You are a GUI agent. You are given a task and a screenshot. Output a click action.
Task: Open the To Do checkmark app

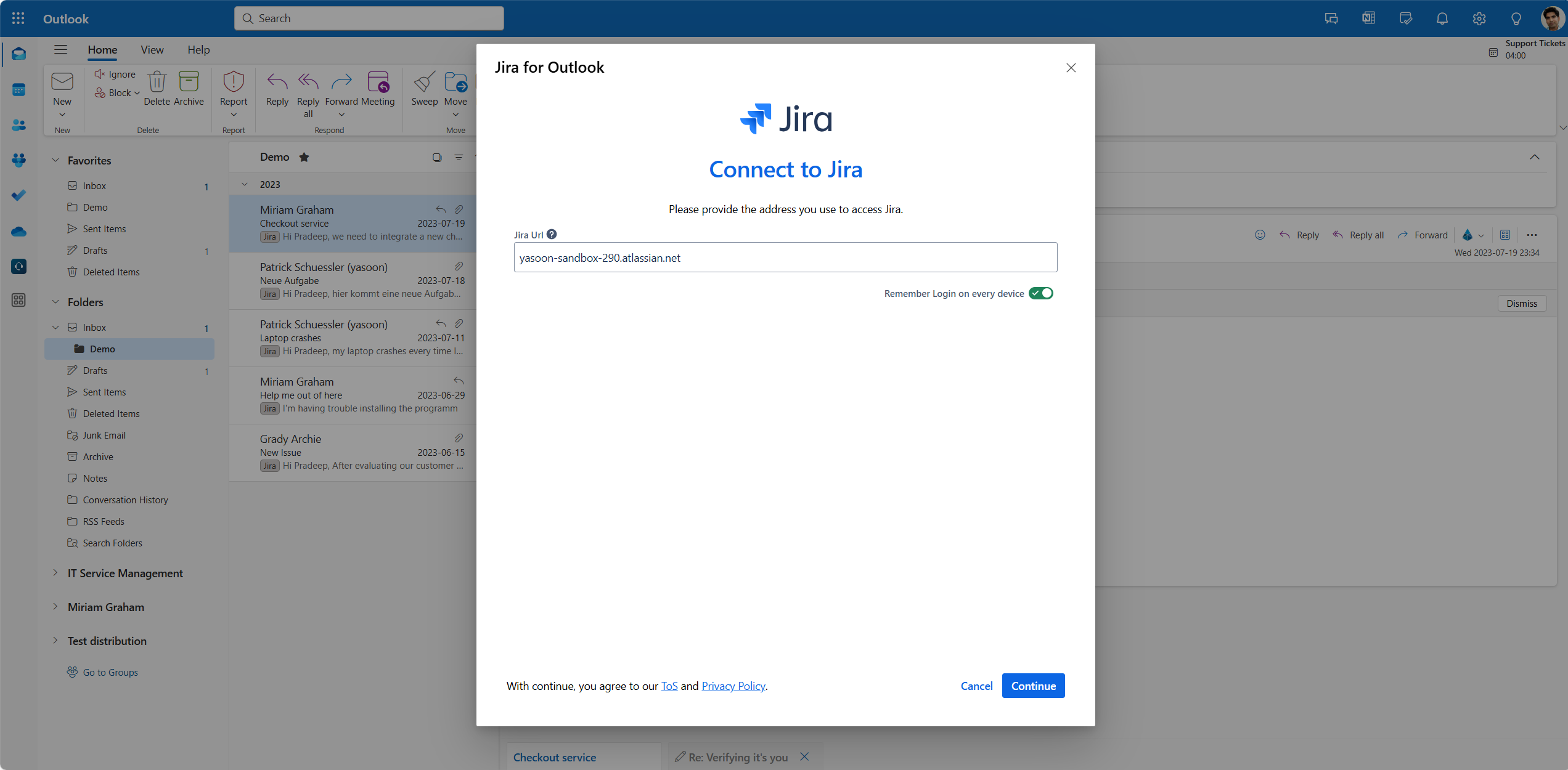pos(18,195)
